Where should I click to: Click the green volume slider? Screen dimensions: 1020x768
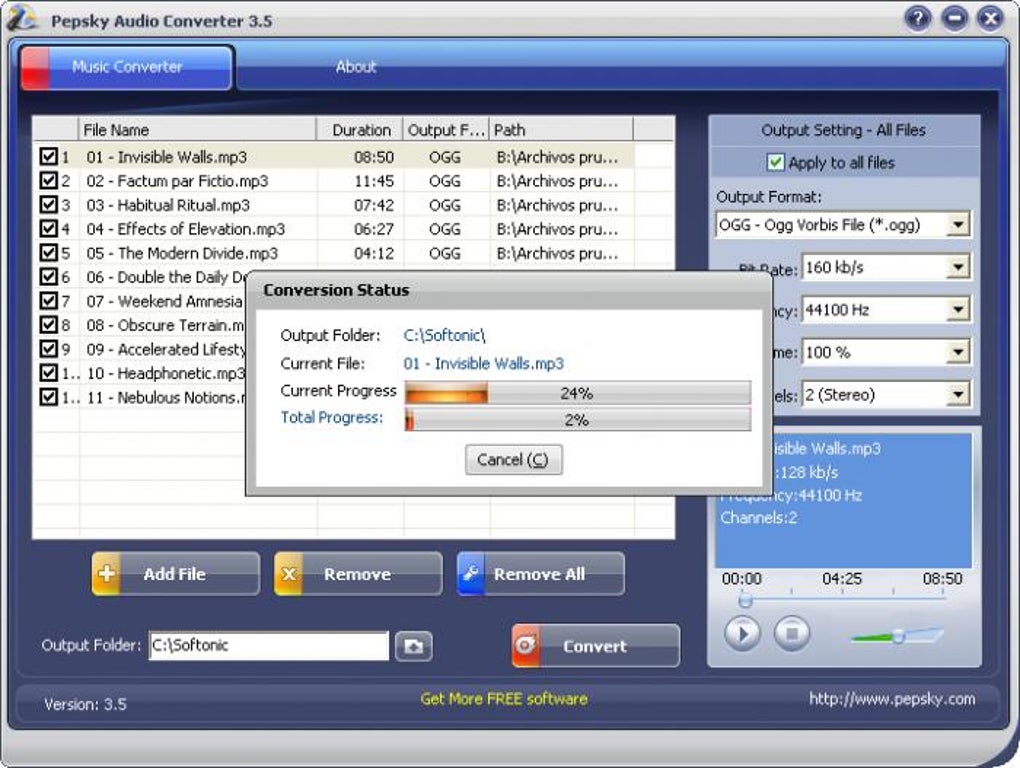(x=898, y=635)
